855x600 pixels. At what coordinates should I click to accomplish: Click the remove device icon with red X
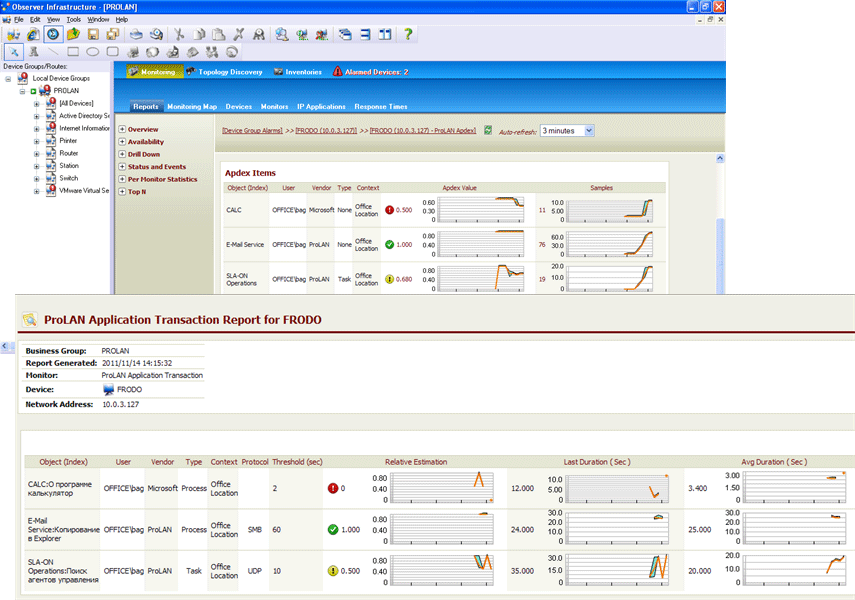pos(322,34)
